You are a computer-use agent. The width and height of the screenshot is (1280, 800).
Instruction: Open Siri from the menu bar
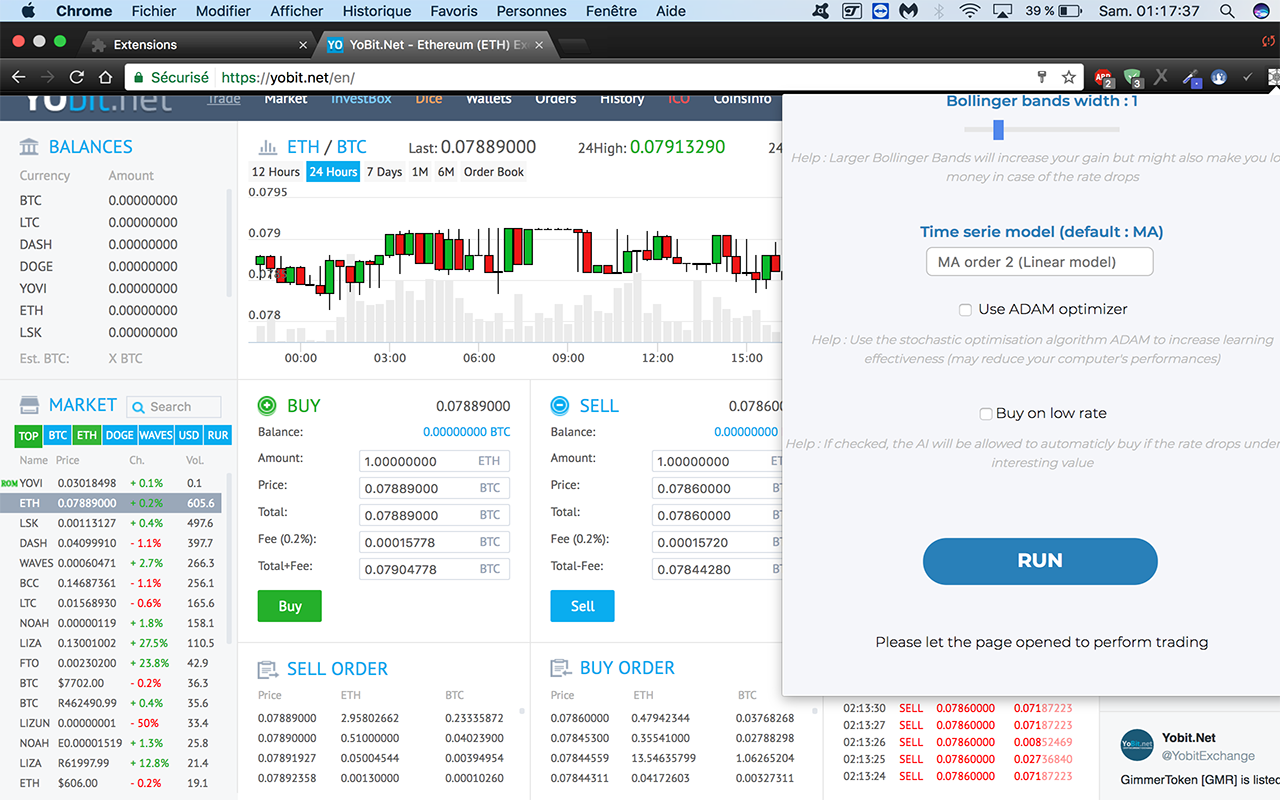click(1260, 11)
